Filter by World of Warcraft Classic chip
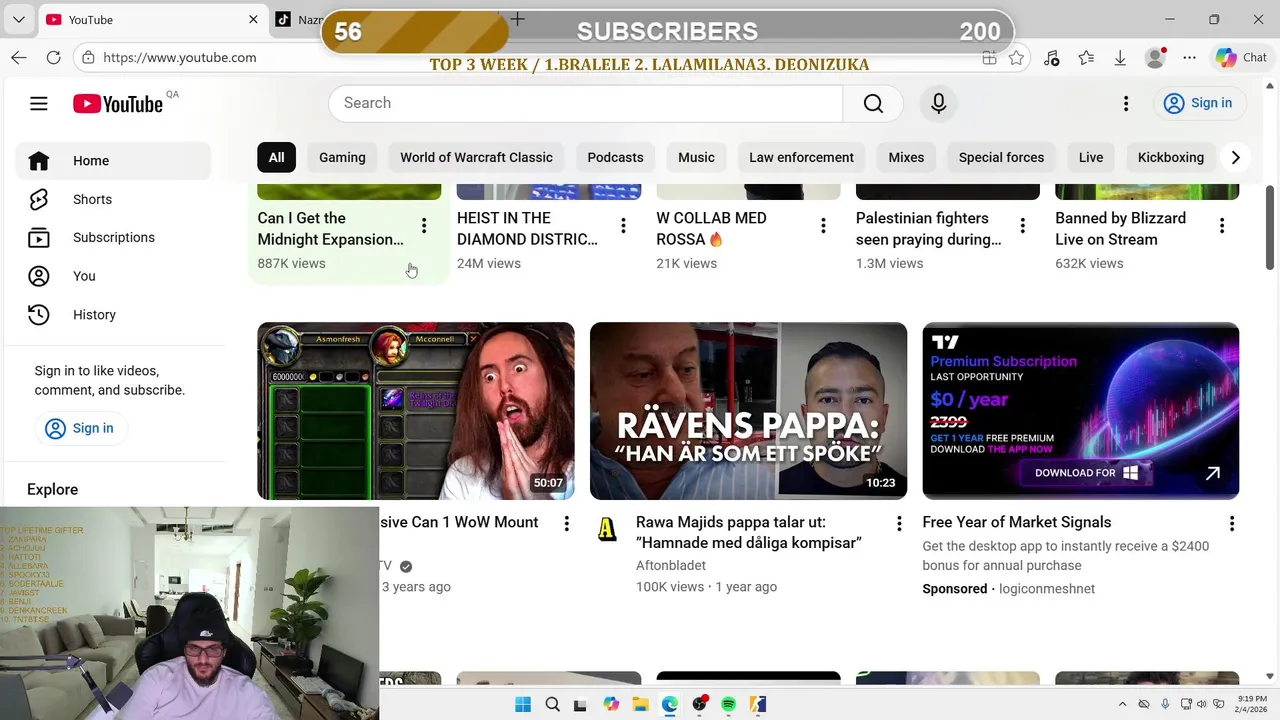 coord(476,157)
